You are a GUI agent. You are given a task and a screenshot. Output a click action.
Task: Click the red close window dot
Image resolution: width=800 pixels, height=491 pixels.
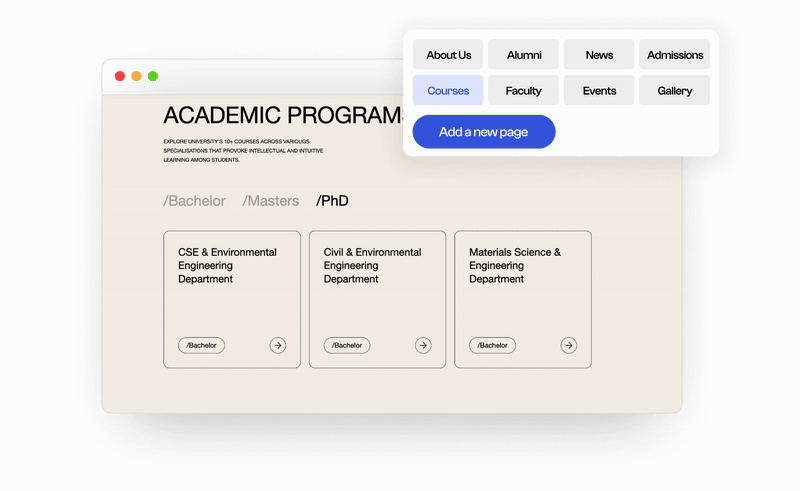pyautogui.click(x=120, y=76)
